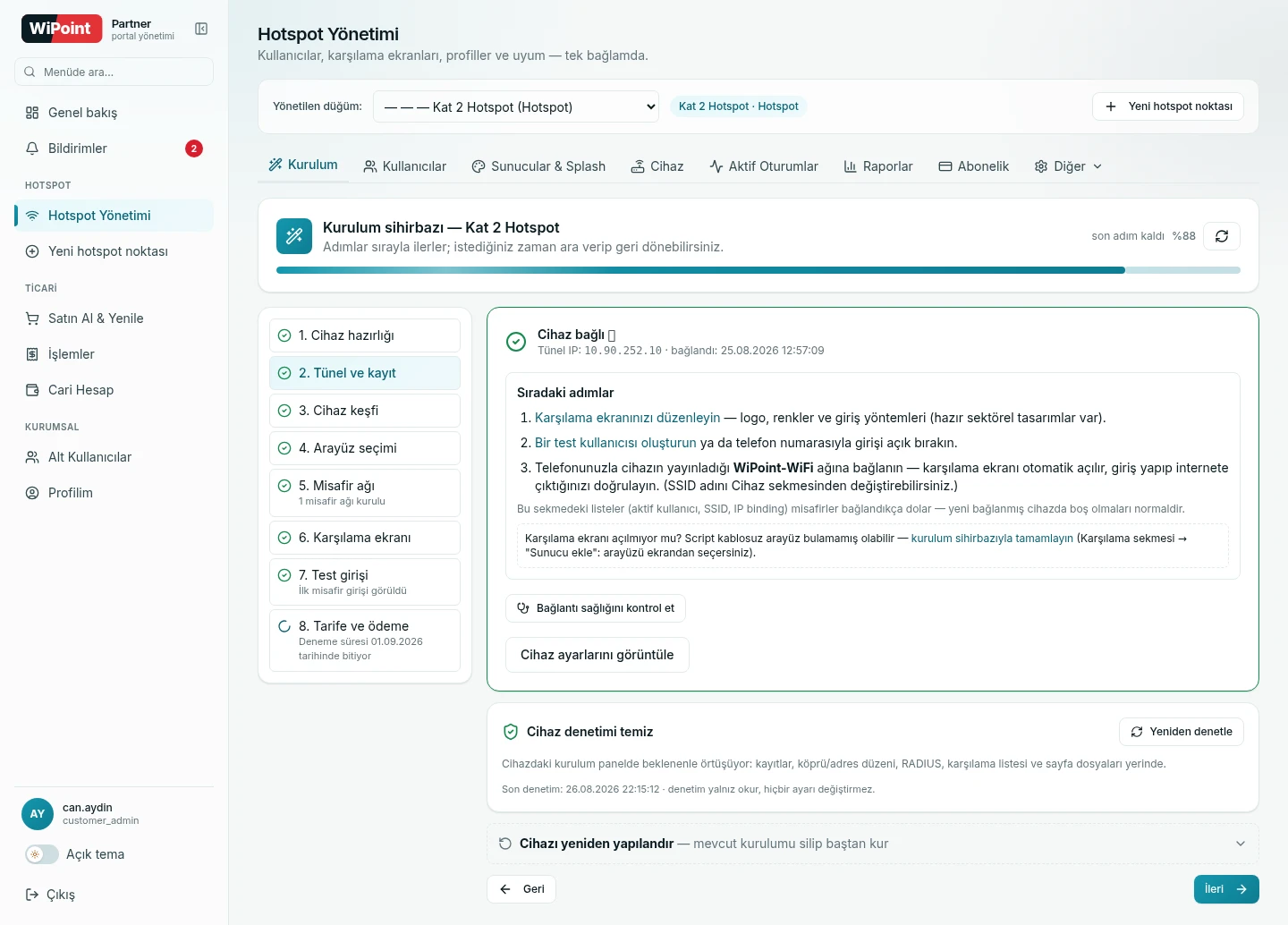Focus the Menüde ara search field
The image size is (1288, 925).
114,72
